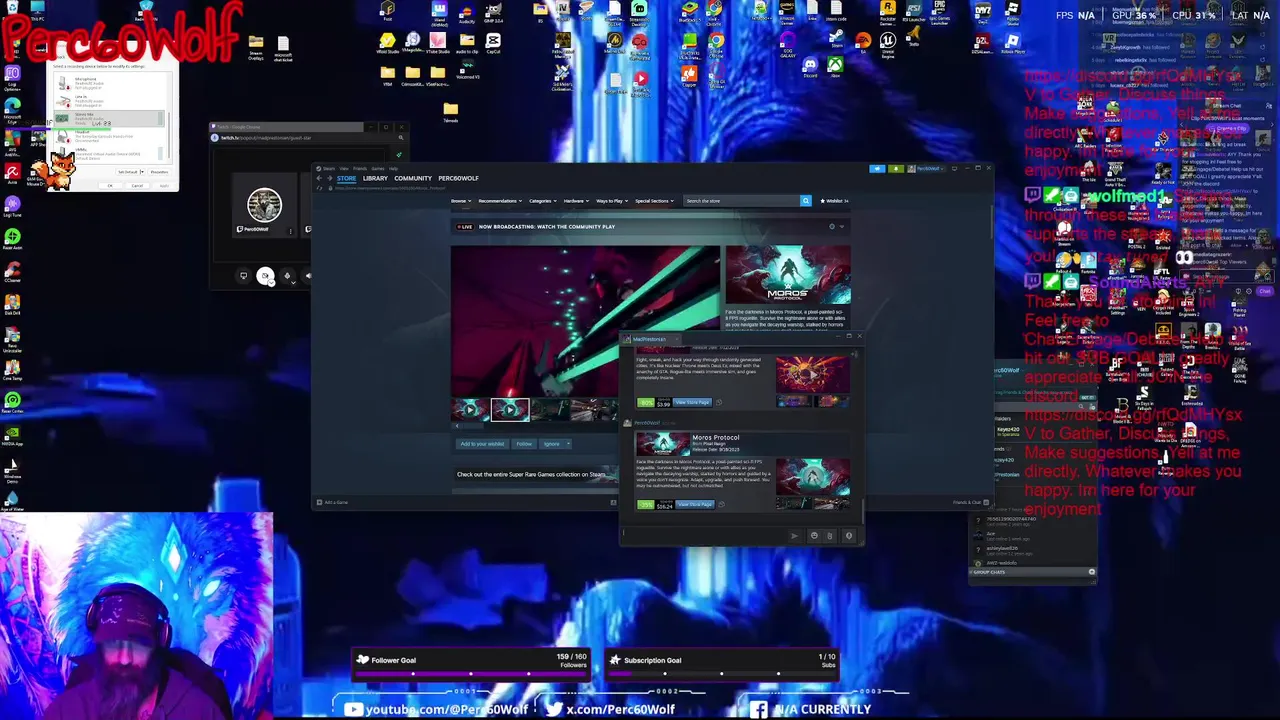
Task: Click Moros Protocol capsule image on store page
Action: pyautogui.click(x=788, y=274)
